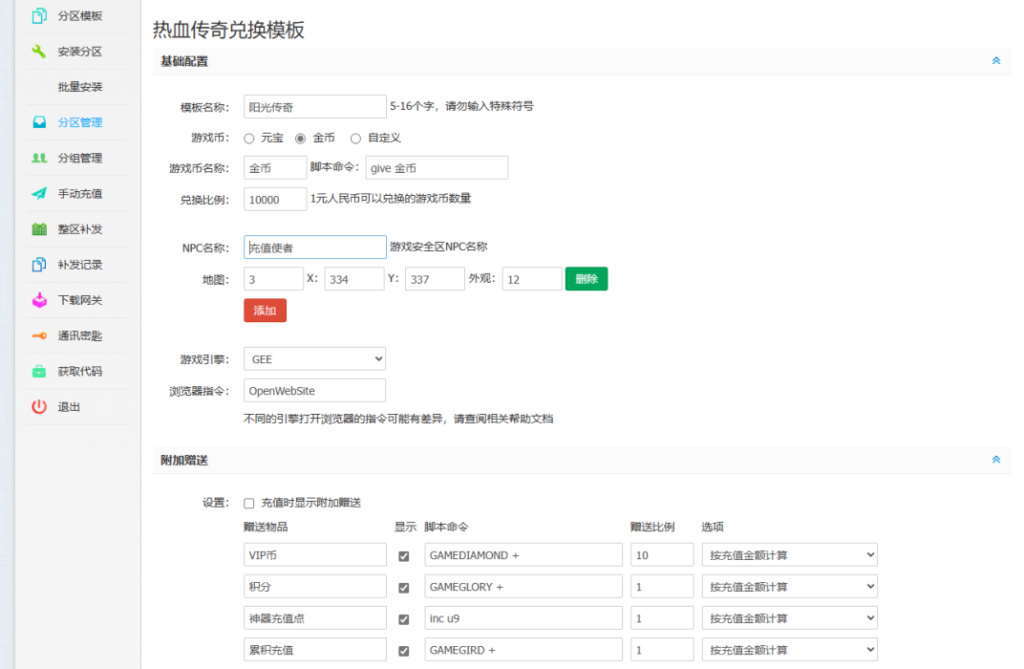Viewport: 1024px width, 669px height.
Task: Enable the 充值时显示附加赠送 checkbox
Action: (249, 503)
